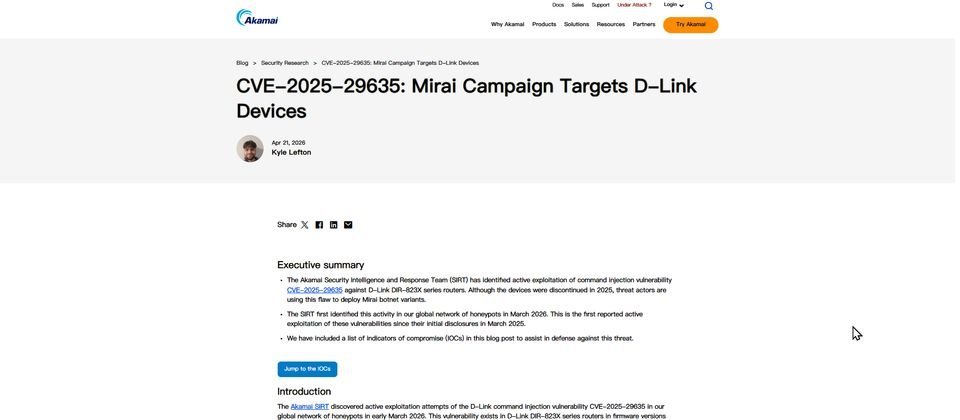Go to Blog breadcrumb
The height and width of the screenshot is (420, 960).
(x=242, y=63)
